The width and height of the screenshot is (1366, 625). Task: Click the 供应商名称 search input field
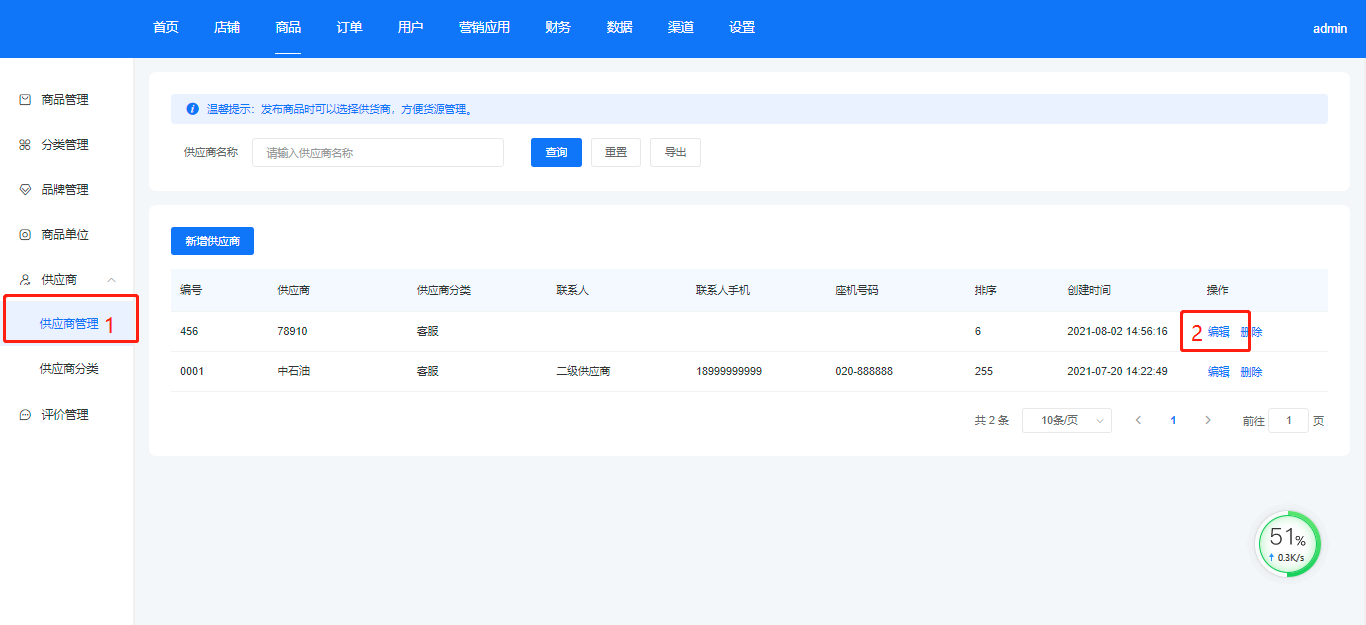tap(377, 153)
